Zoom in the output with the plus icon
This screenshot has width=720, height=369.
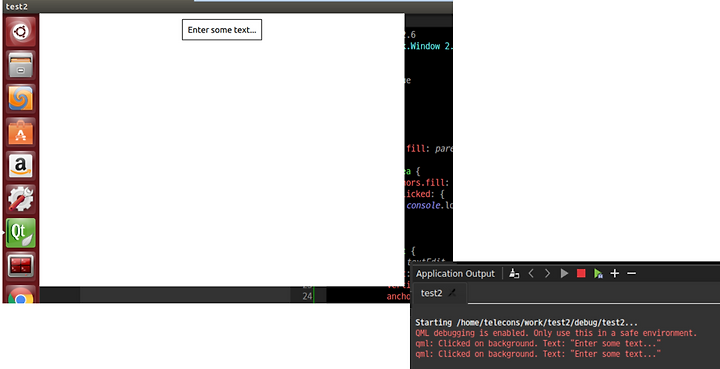click(x=615, y=274)
